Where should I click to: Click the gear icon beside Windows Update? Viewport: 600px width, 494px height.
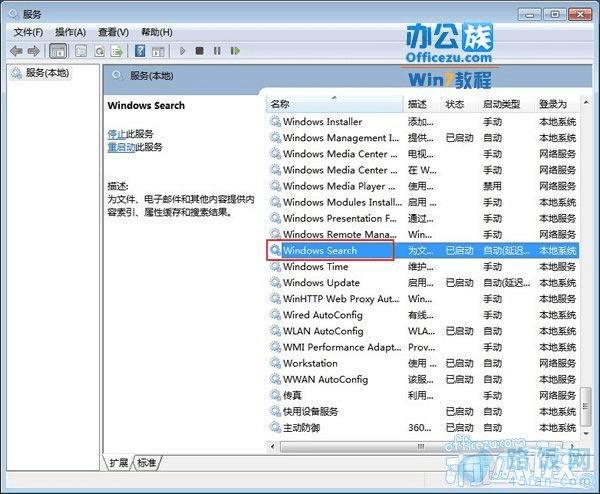pos(275,282)
